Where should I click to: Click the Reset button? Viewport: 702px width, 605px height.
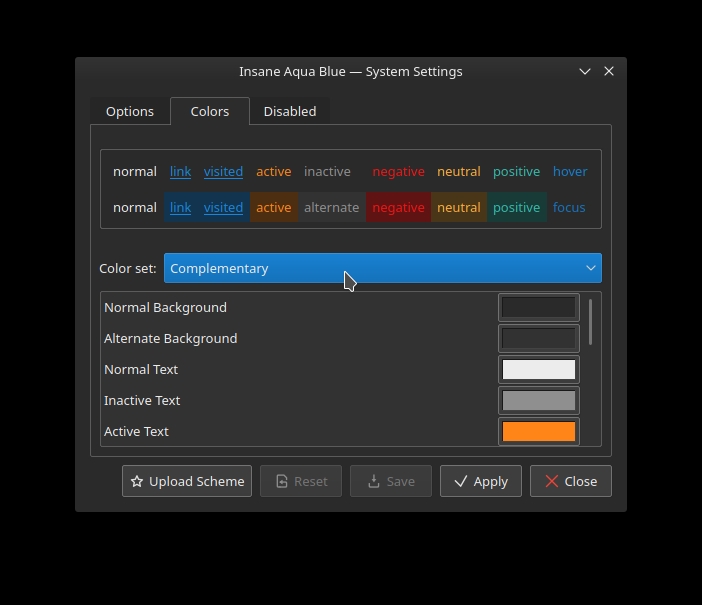(301, 481)
